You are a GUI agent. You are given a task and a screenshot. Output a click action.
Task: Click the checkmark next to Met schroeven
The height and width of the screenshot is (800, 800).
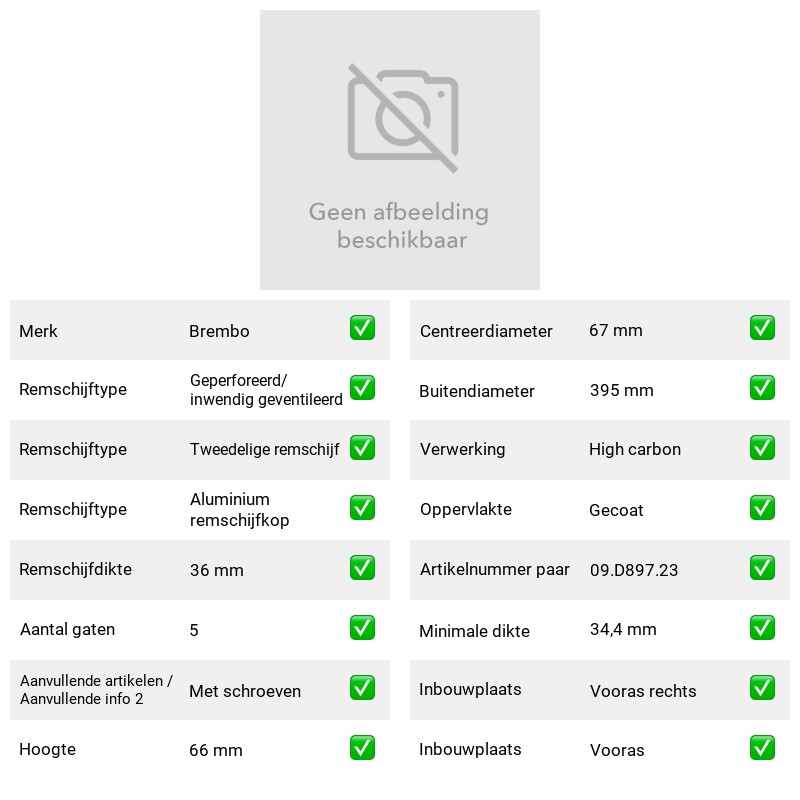tap(362, 688)
